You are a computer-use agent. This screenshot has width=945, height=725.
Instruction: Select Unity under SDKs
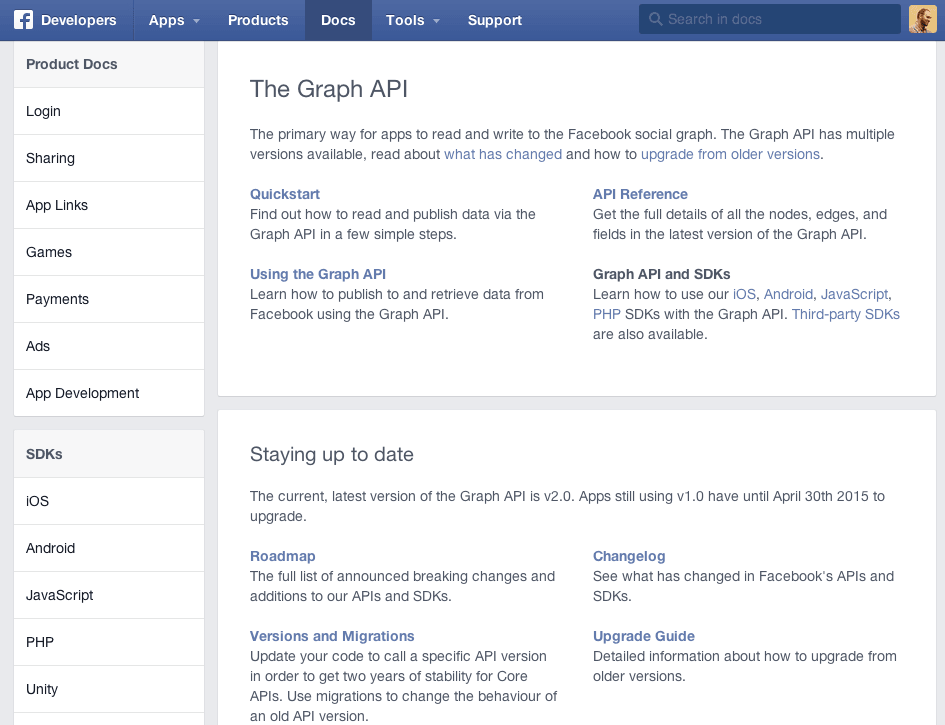tap(109, 689)
